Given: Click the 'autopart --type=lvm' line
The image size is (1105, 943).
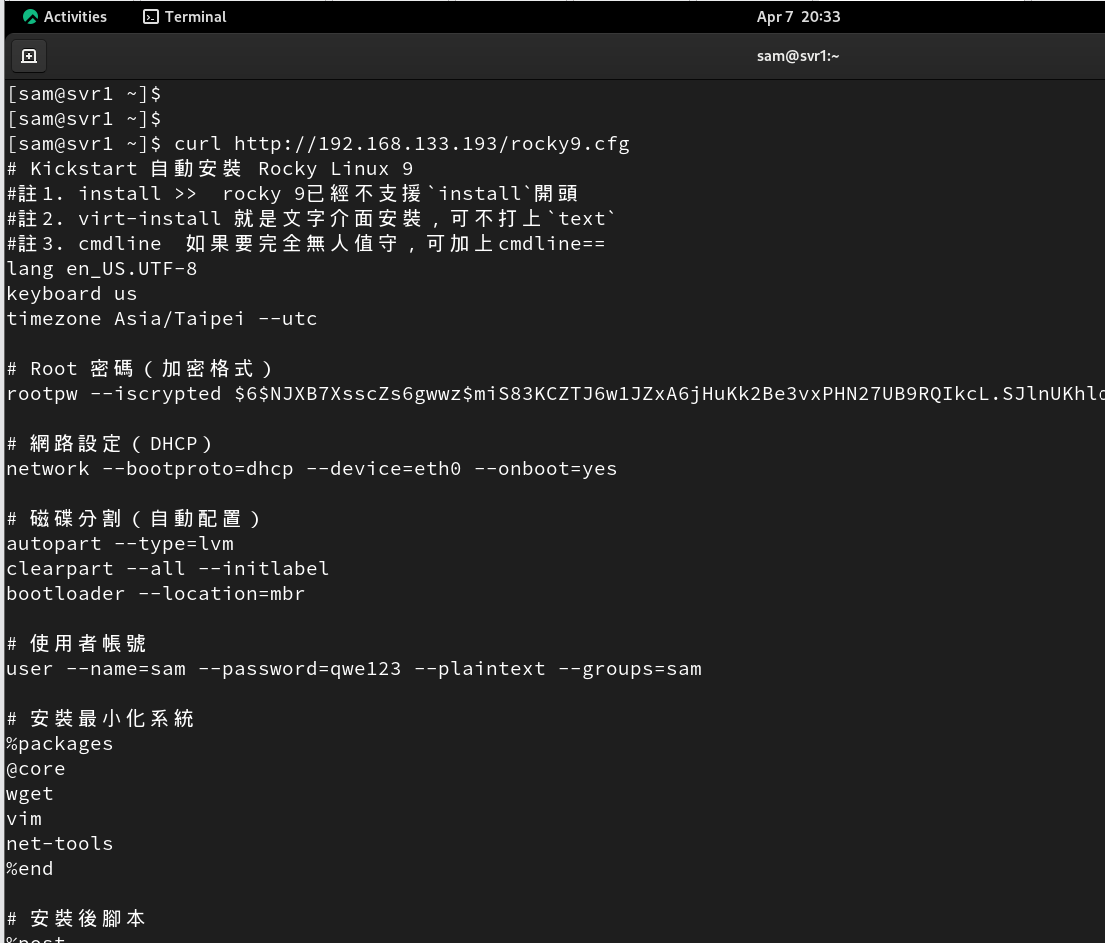Looking at the screenshot, I should (120, 544).
